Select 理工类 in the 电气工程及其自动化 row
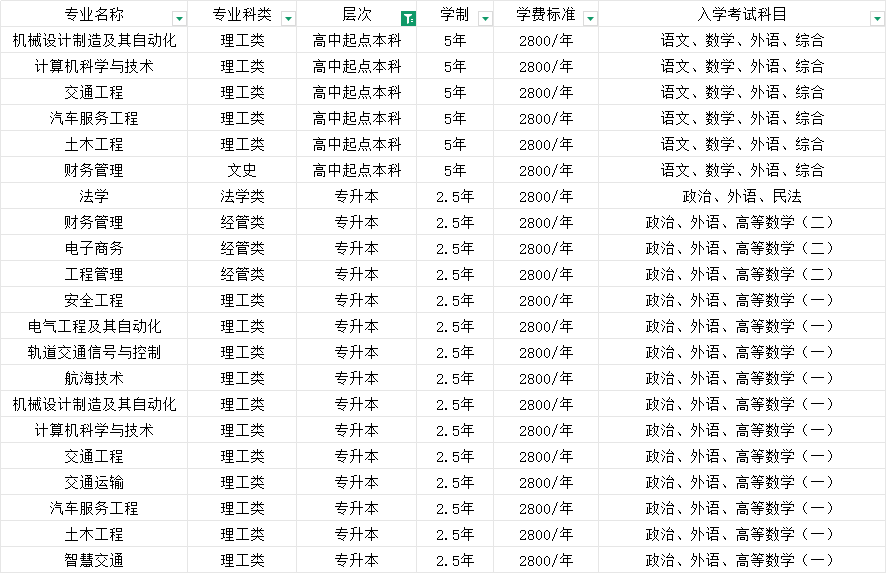 tap(242, 326)
